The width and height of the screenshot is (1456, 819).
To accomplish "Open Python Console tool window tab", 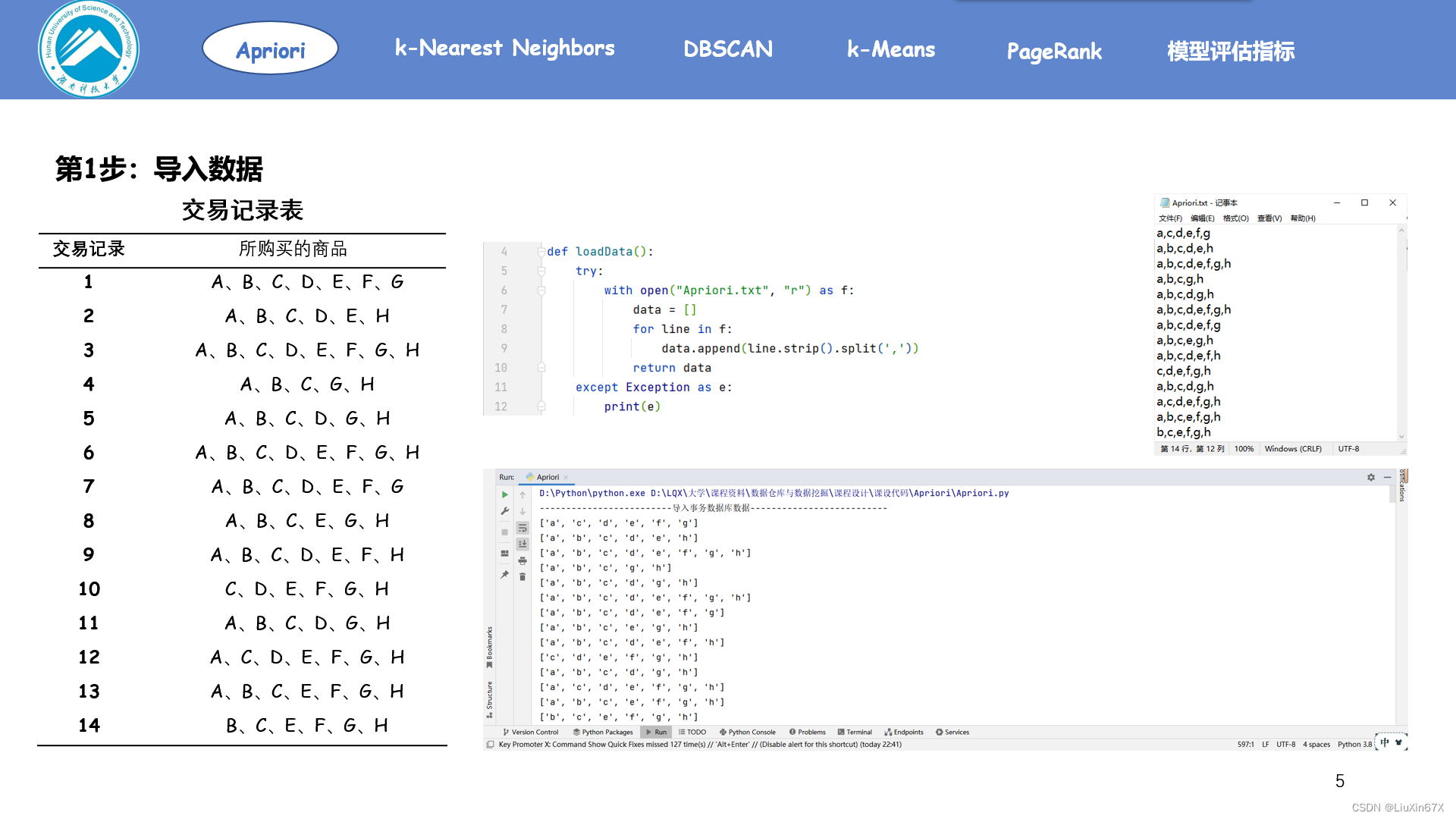I will [x=748, y=733].
